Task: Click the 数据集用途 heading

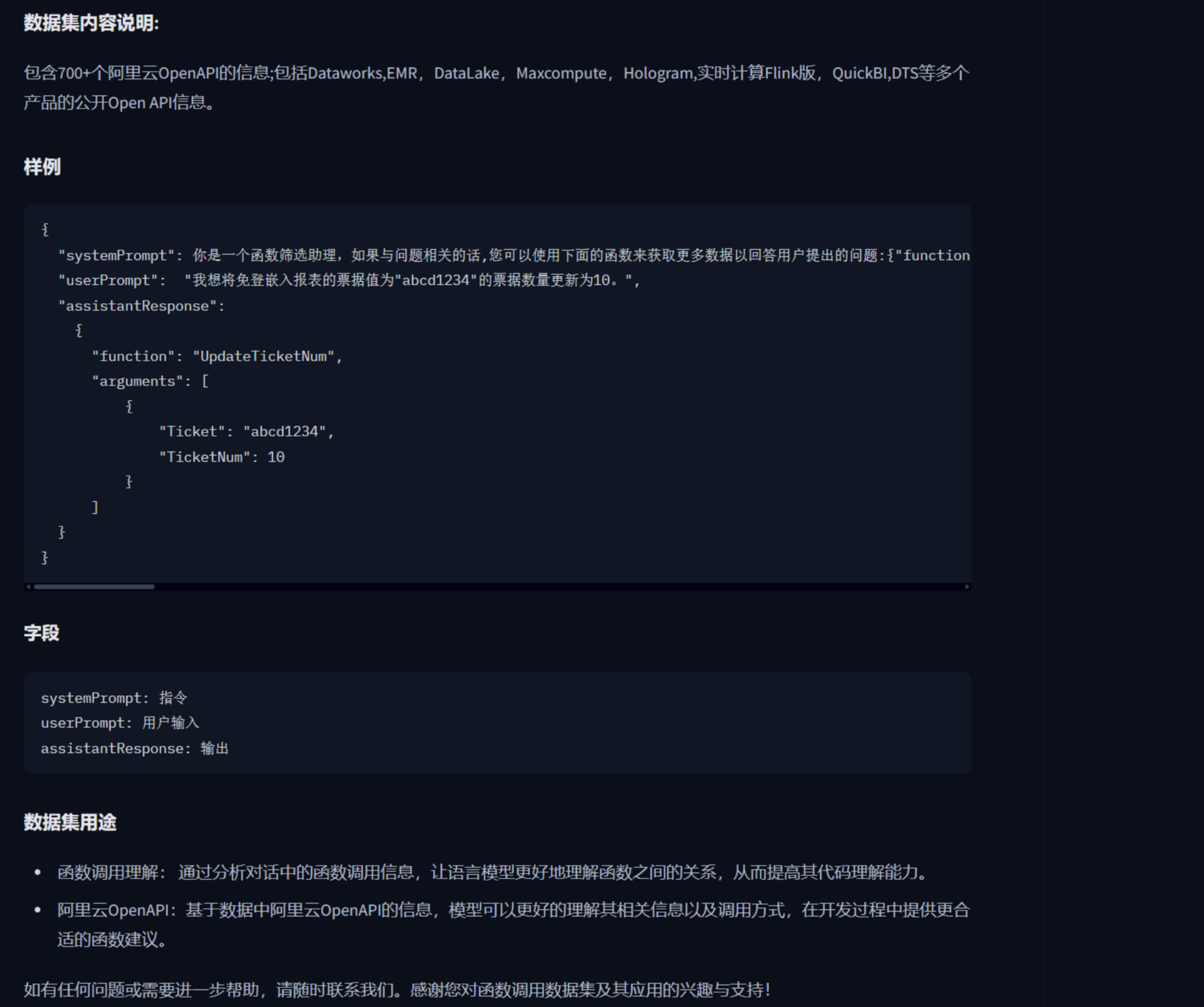Action: (70, 822)
